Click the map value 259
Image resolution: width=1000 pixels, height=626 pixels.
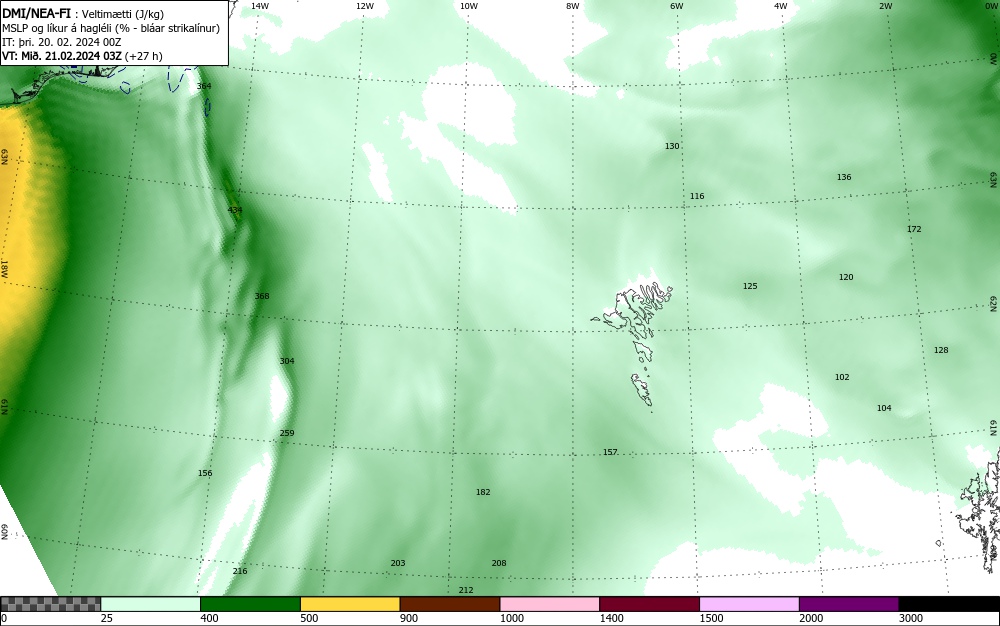[287, 433]
